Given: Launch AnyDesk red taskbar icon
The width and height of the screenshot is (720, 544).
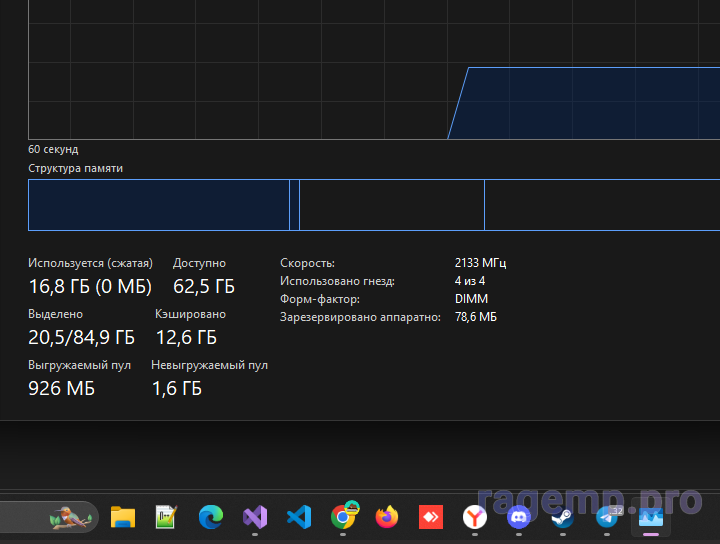Looking at the screenshot, I should coord(430,517).
